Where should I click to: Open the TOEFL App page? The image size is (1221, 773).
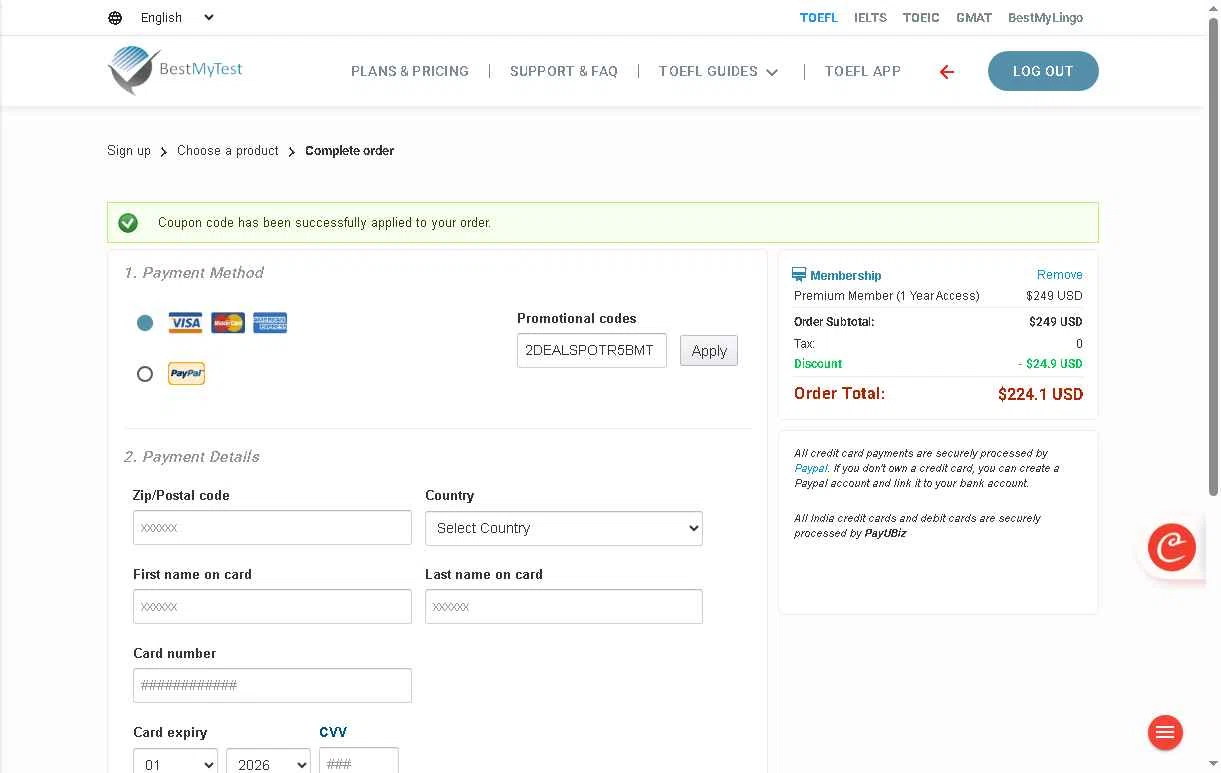click(863, 72)
